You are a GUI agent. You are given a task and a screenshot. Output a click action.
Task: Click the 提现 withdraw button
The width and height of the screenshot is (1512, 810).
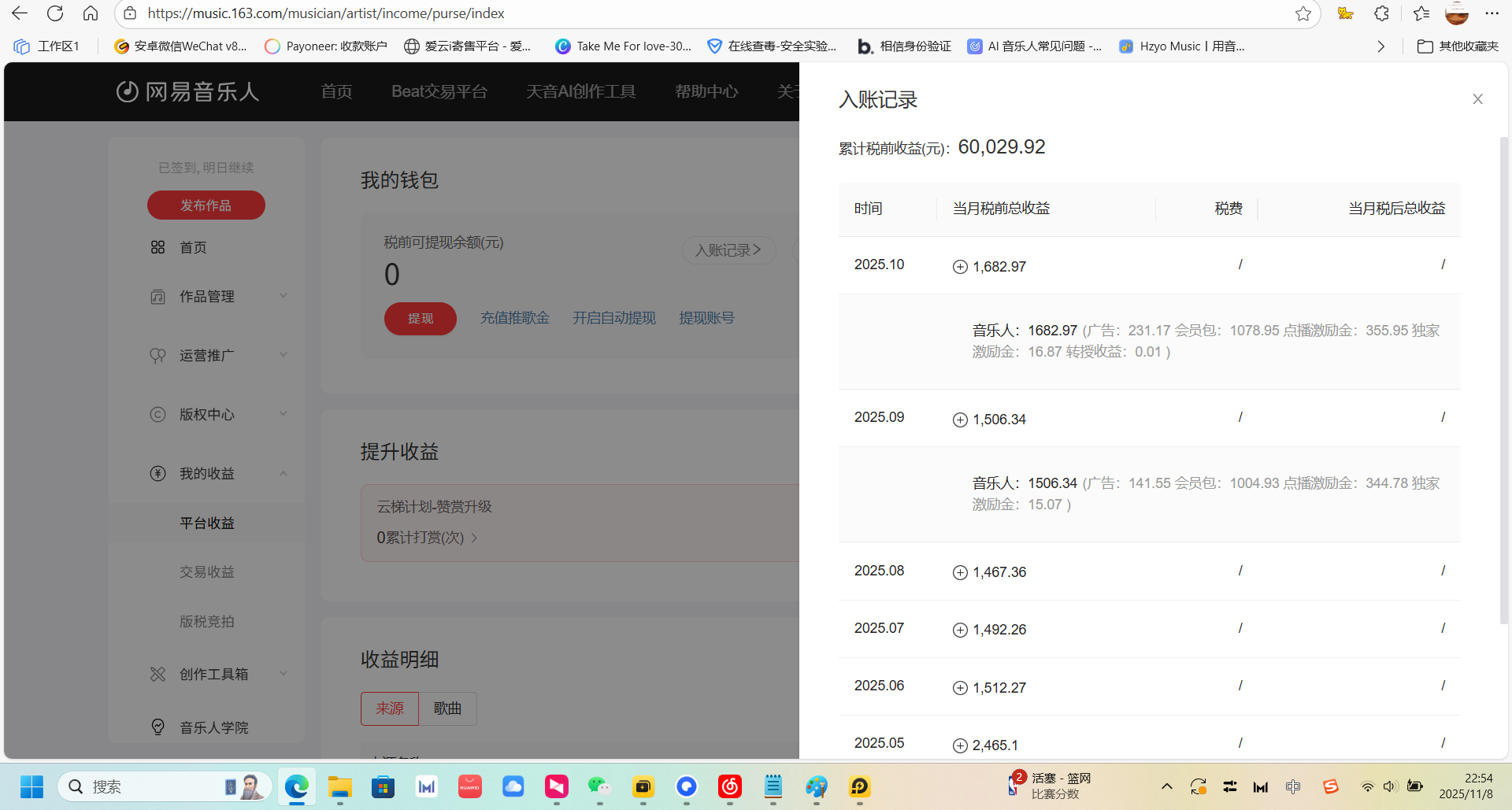pyautogui.click(x=420, y=318)
